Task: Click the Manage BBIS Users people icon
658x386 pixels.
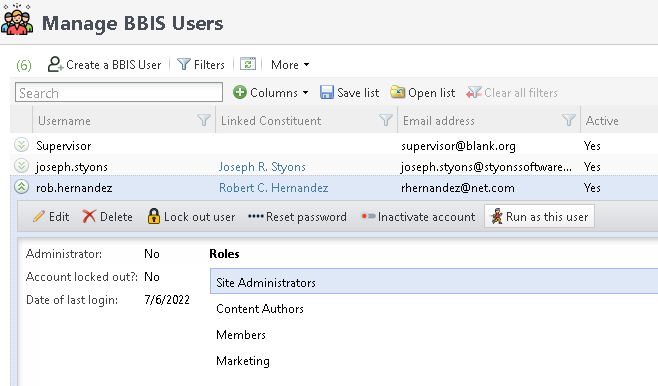Action: [17, 20]
